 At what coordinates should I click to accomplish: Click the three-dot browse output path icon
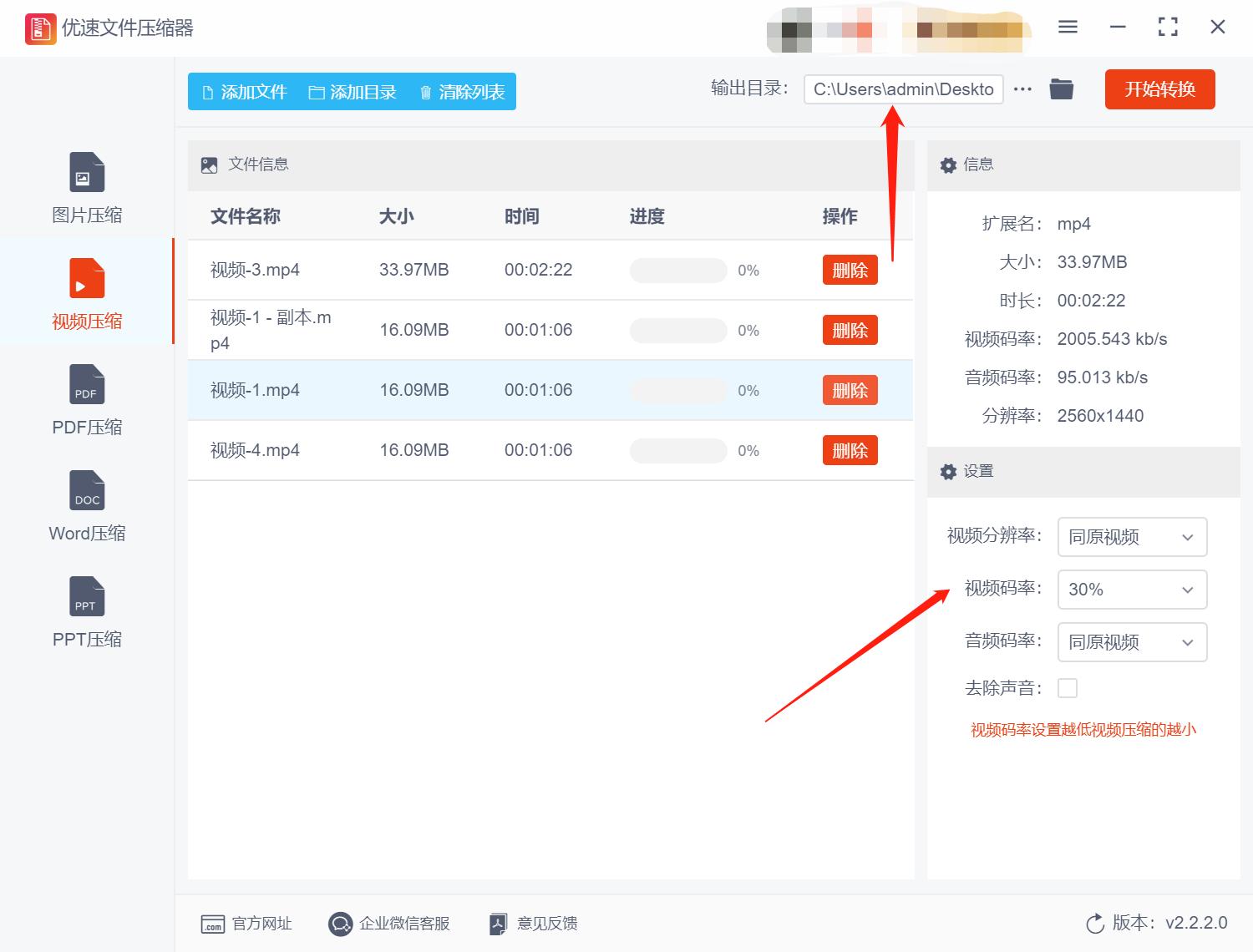coord(1022,89)
